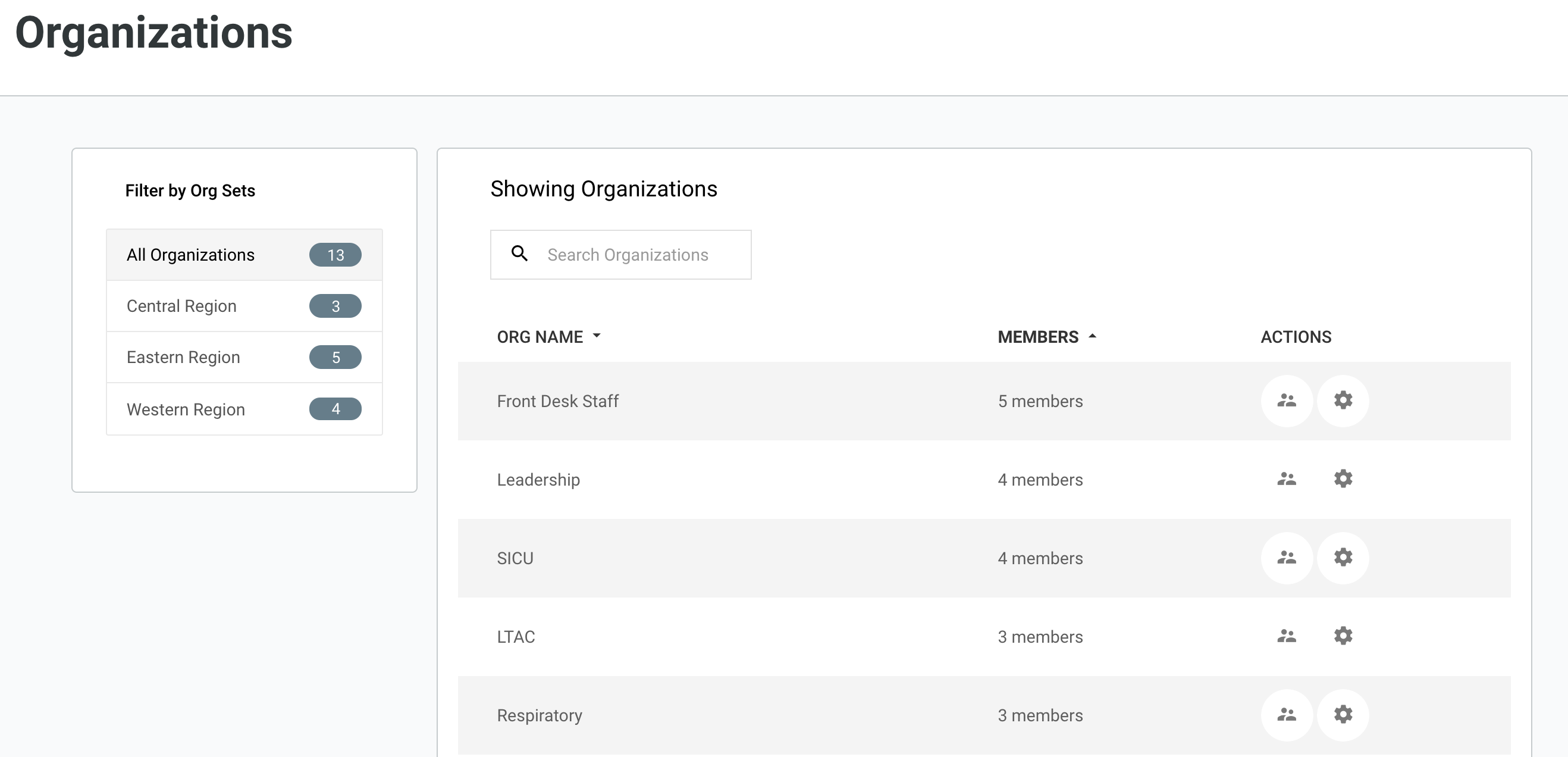The height and width of the screenshot is (757, 1568).
Task: Click the Search Organizations field
Action: [620, 255]
